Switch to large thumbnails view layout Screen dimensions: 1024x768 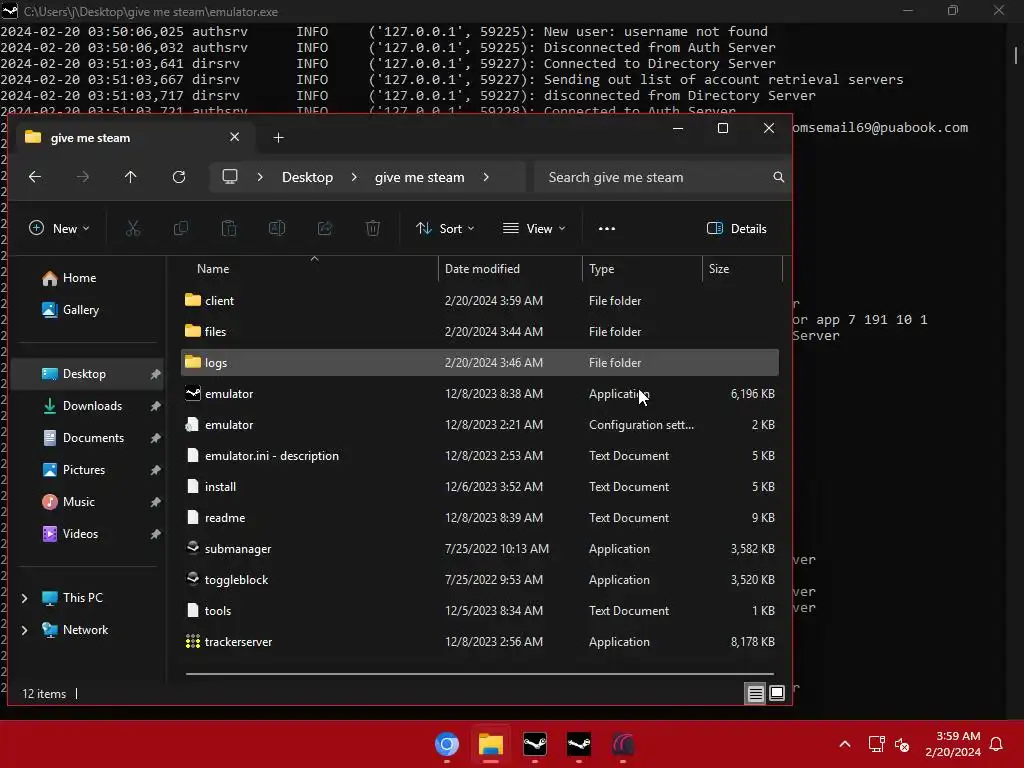[x=777, y=693]
